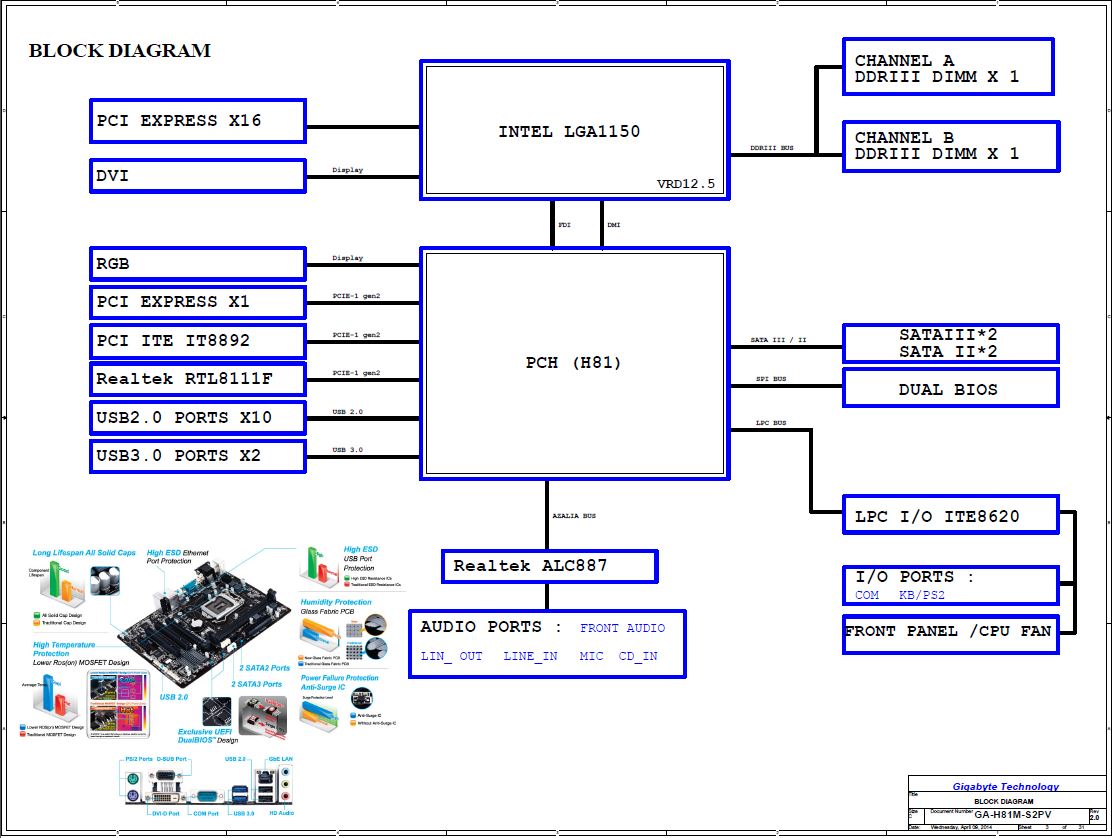Click the "Power Failure Protection" caption
Viewport: 1115px width, 838px height.
[x=339, y=678]
